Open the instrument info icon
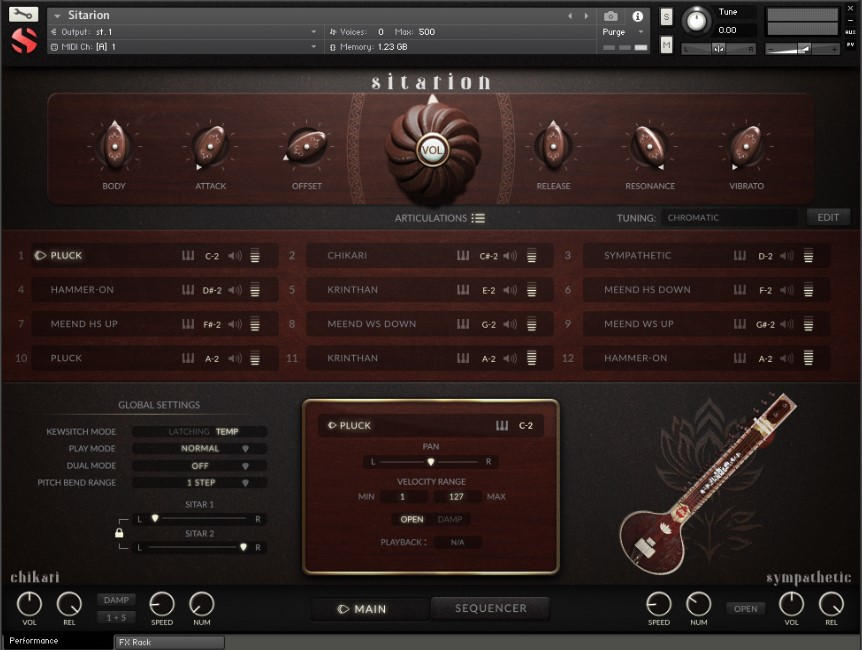The image size is (862, 650). click(x=638, y=16)
